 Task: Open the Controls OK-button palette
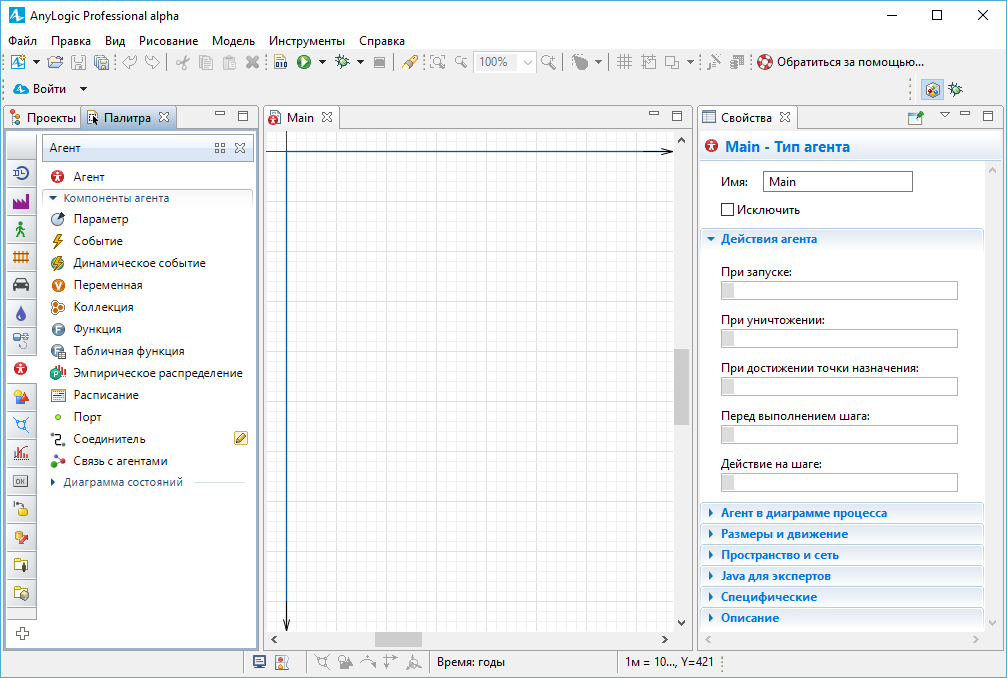[x=21, y=481]
